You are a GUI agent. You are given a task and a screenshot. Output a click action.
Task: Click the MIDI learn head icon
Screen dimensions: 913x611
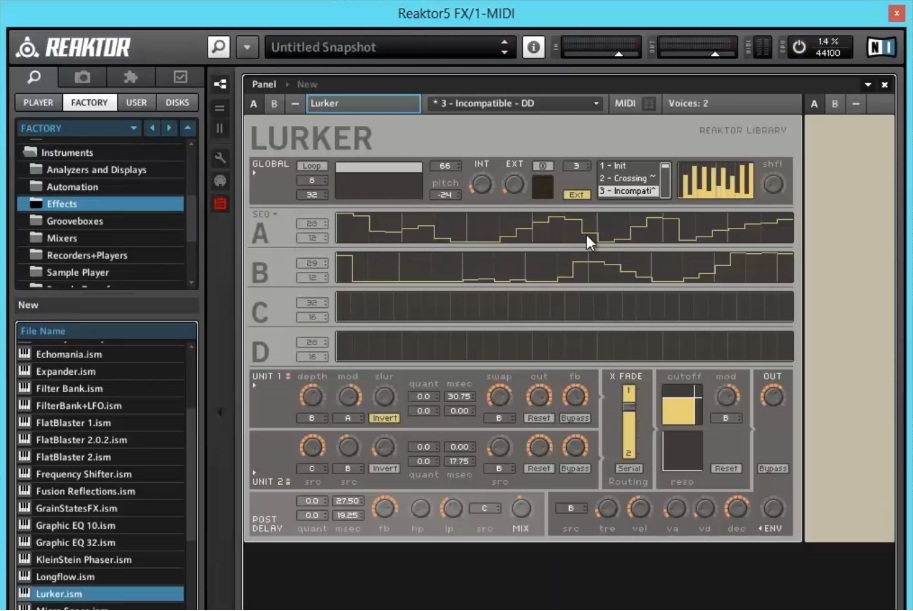click(x=220, y=181)
